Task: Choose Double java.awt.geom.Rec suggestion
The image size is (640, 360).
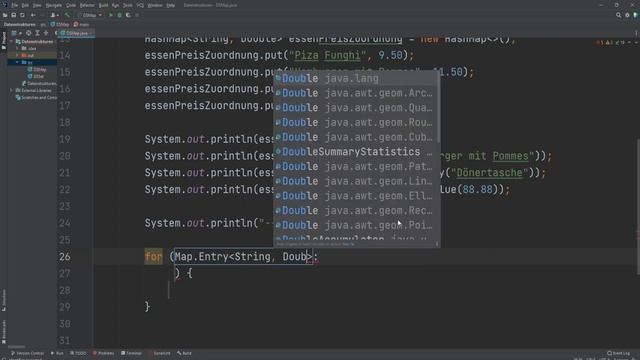Action: (x=355, y=211)
